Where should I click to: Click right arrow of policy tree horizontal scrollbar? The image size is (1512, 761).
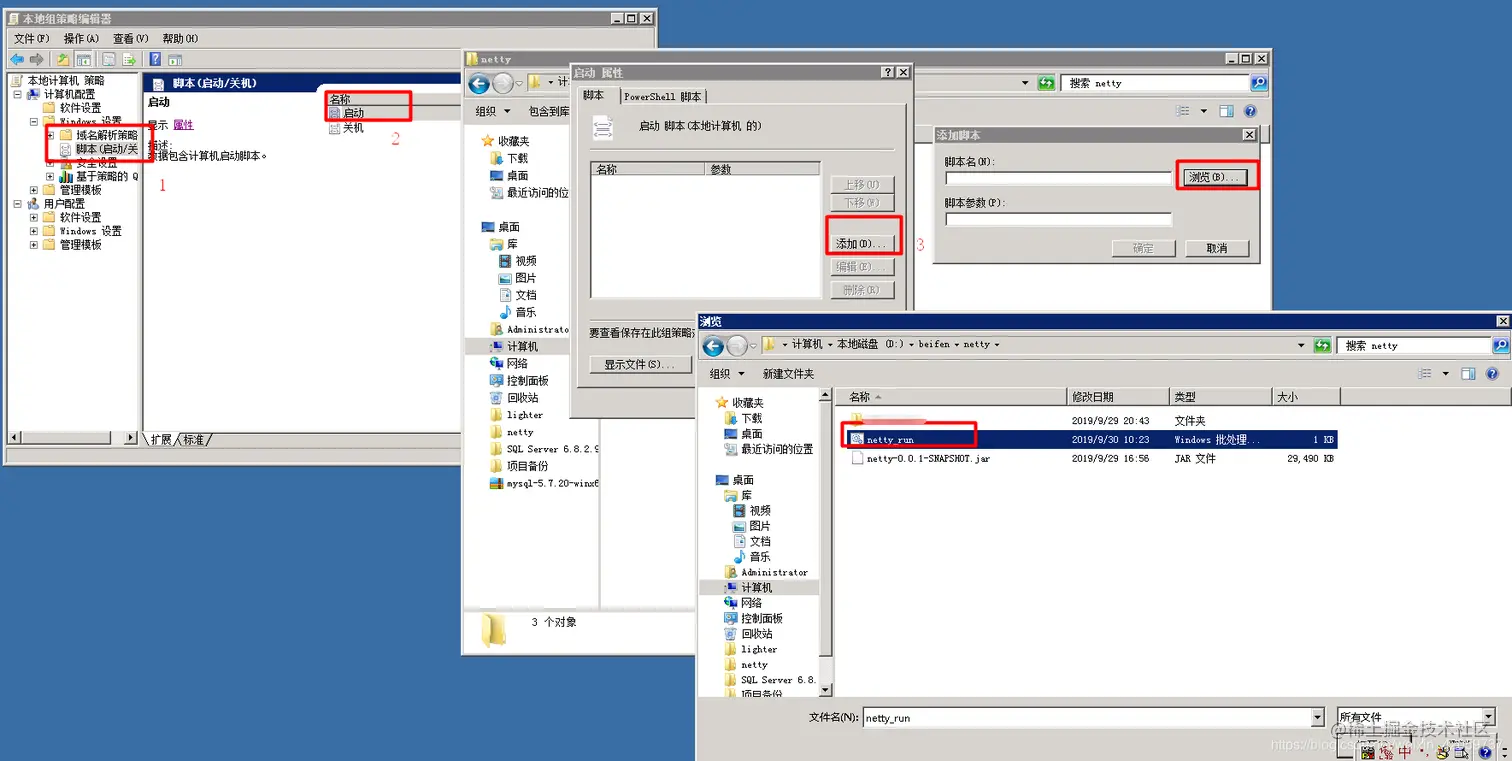130,438
